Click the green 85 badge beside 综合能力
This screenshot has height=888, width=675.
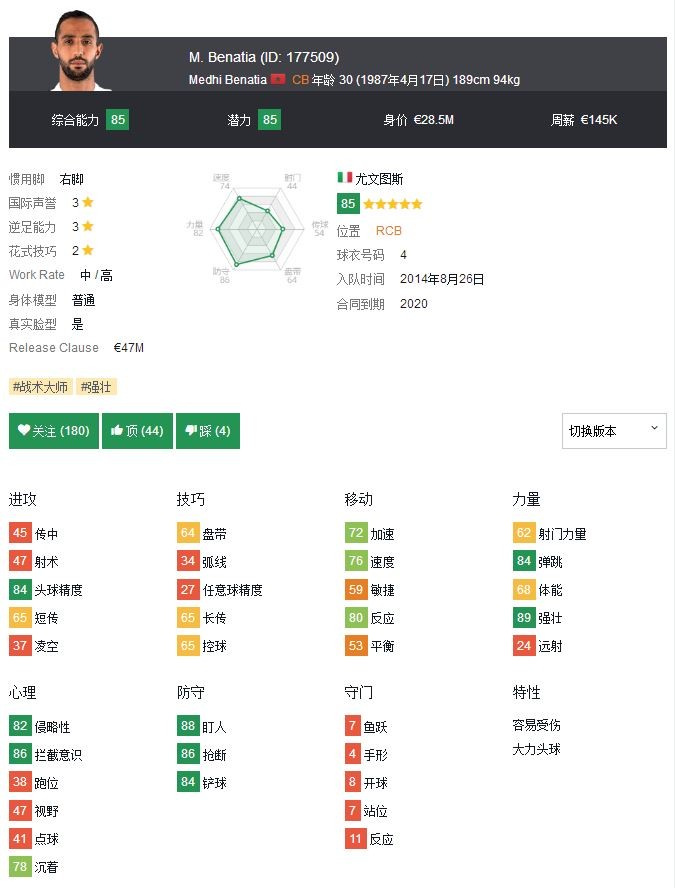(117, 120)
